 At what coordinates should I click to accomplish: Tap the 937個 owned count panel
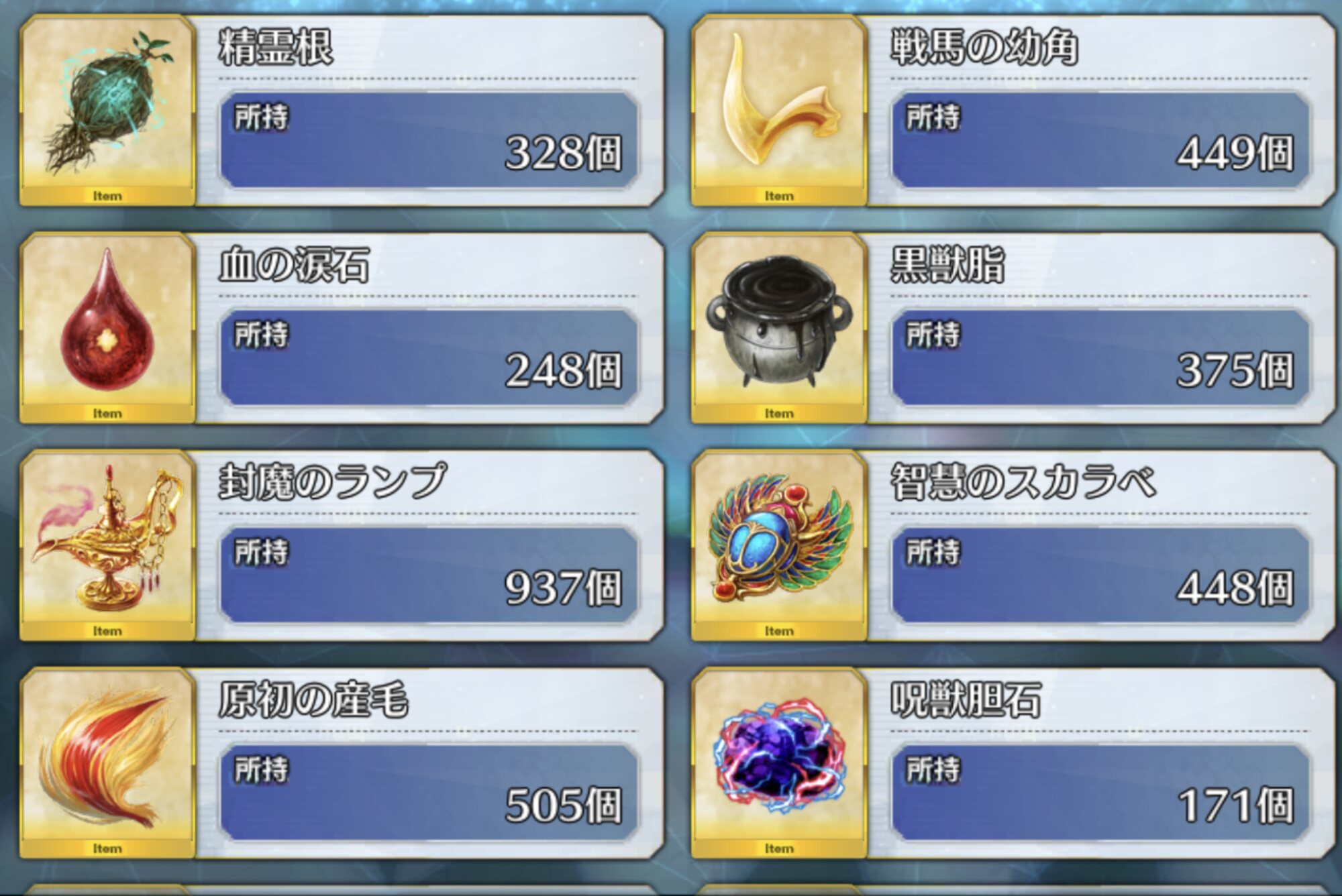pyautogui.click(x=429, y=574)
